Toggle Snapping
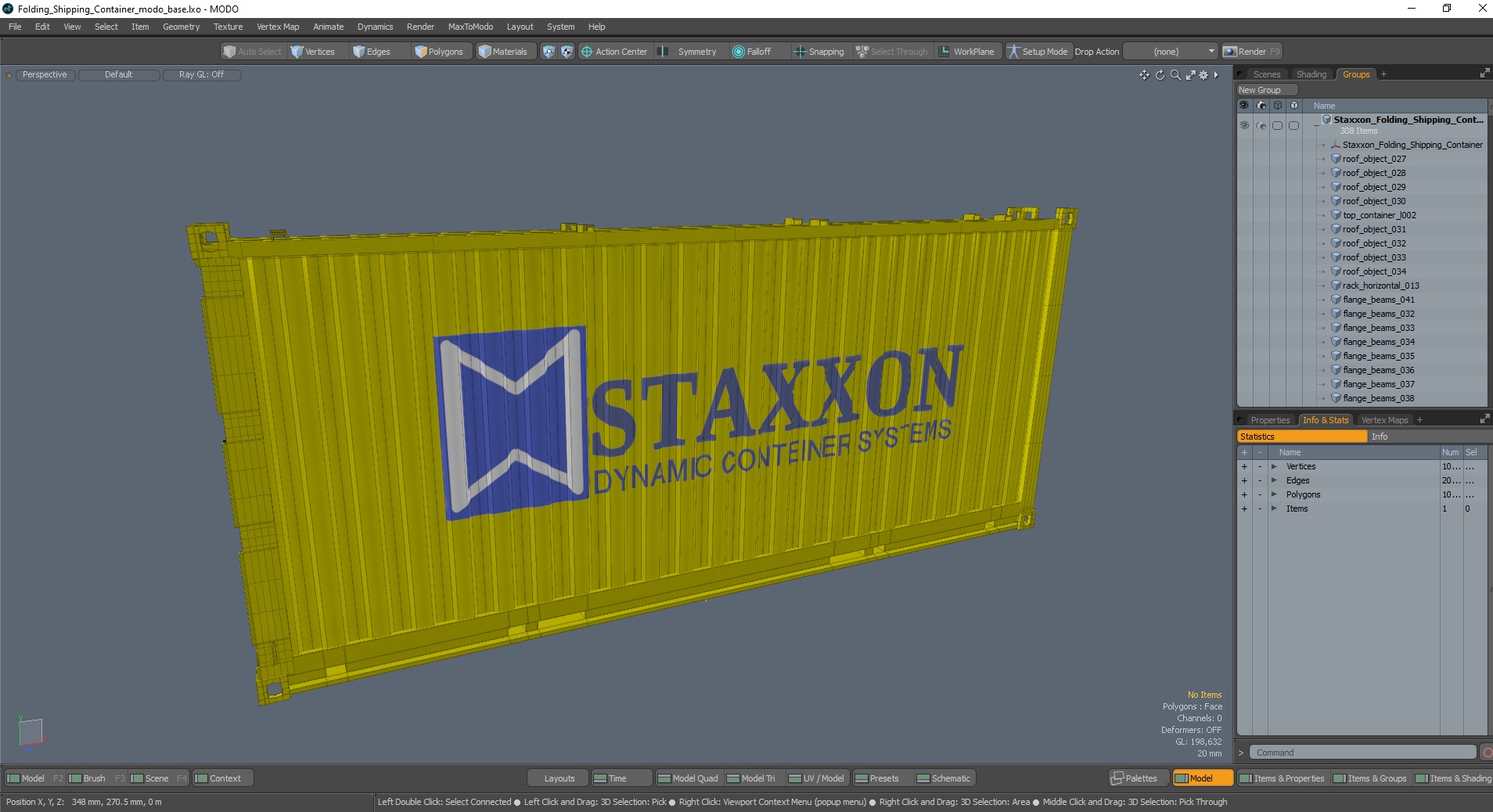 point(819,52)
